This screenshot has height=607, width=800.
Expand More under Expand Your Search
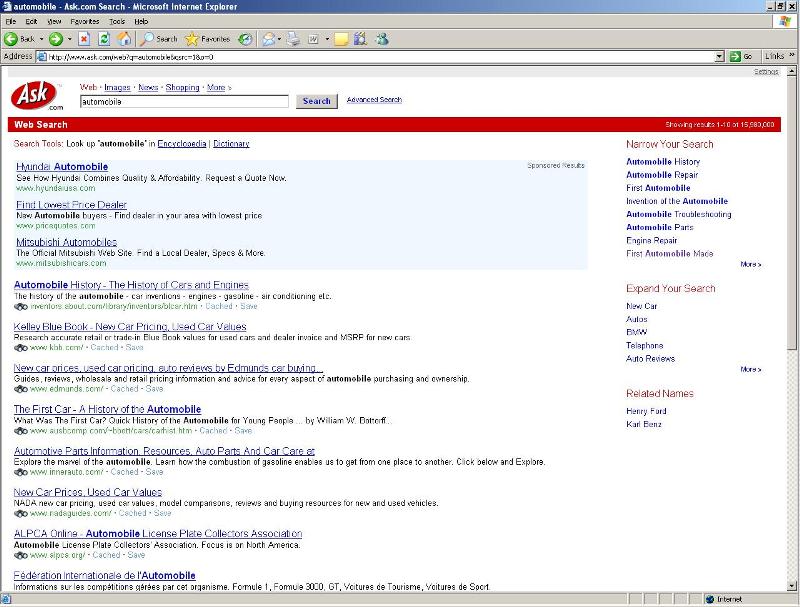(750, 370)
